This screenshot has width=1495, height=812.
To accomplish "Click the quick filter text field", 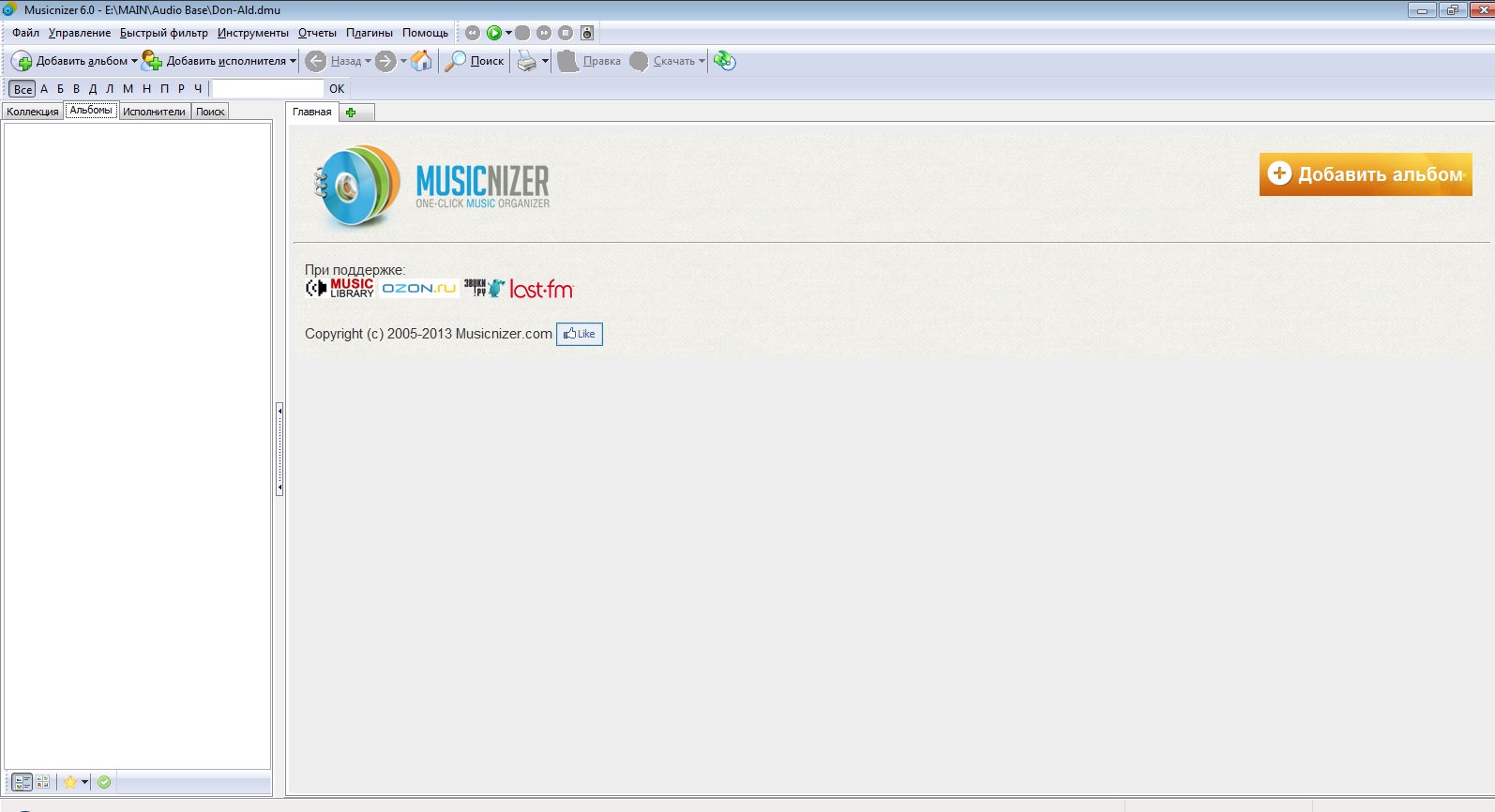I will (268, 89).
